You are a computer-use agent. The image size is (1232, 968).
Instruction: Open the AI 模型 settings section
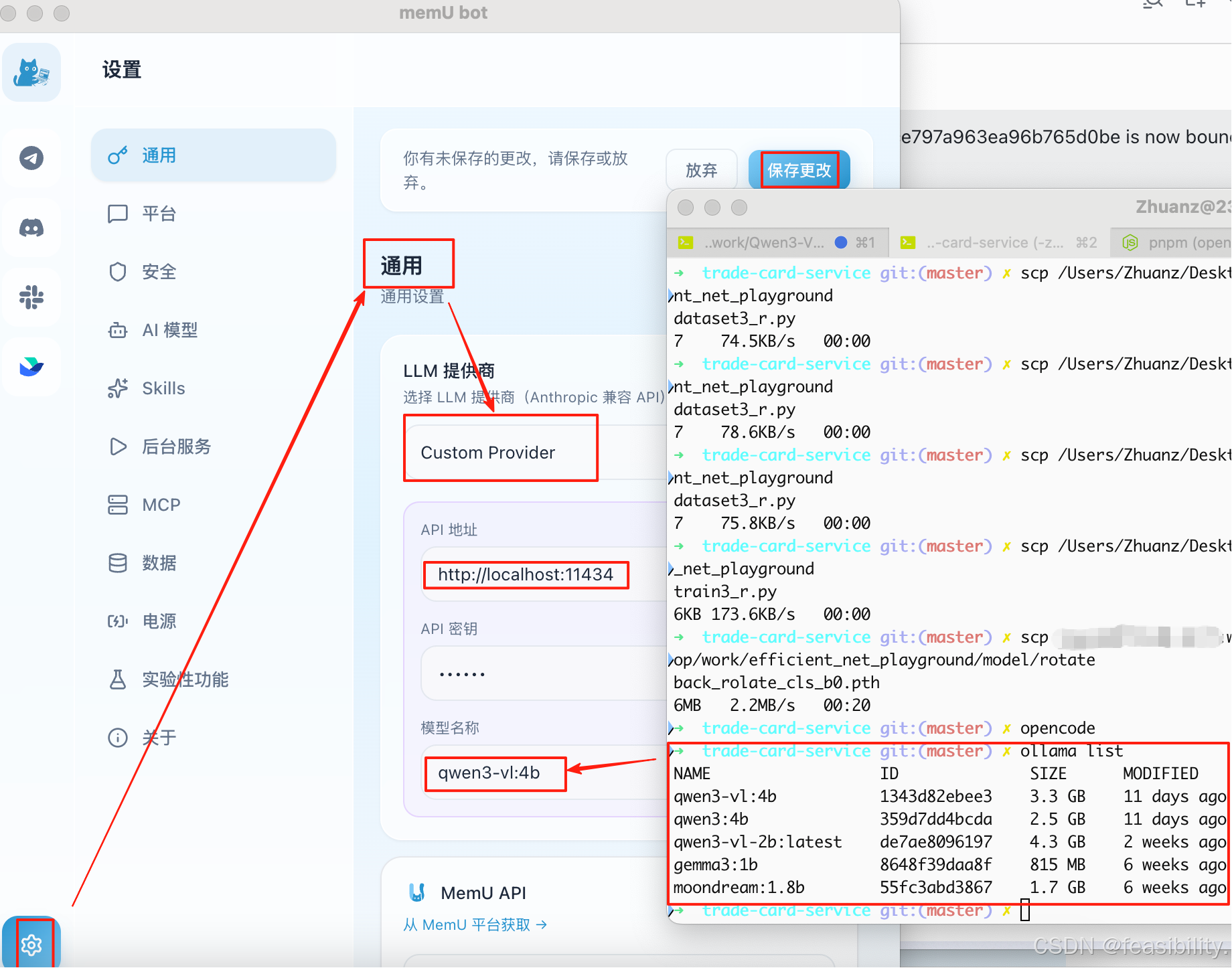[x=214, y=330]
